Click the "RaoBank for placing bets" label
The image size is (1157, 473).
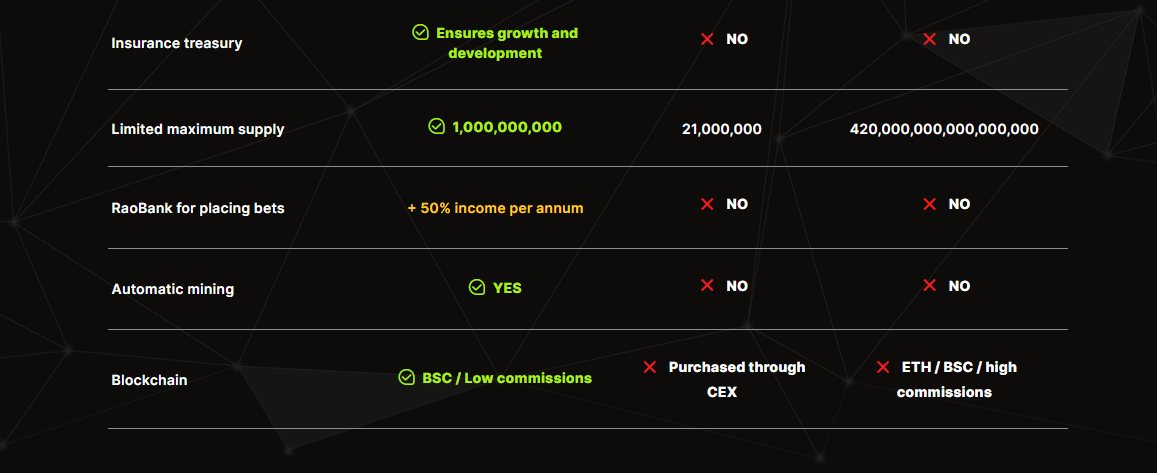pos(197,209)
